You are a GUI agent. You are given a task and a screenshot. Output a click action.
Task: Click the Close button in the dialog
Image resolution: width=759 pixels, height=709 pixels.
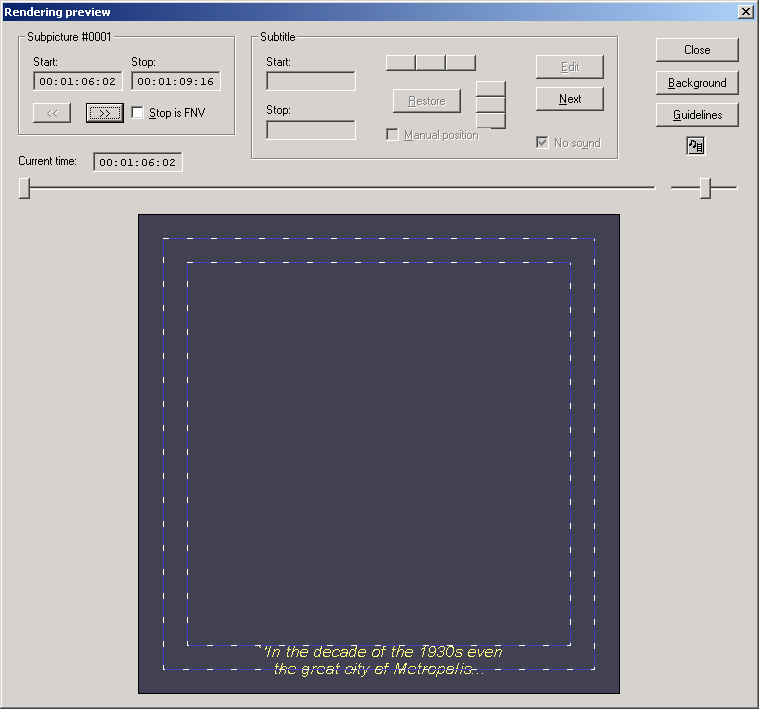tap(697, 50)
